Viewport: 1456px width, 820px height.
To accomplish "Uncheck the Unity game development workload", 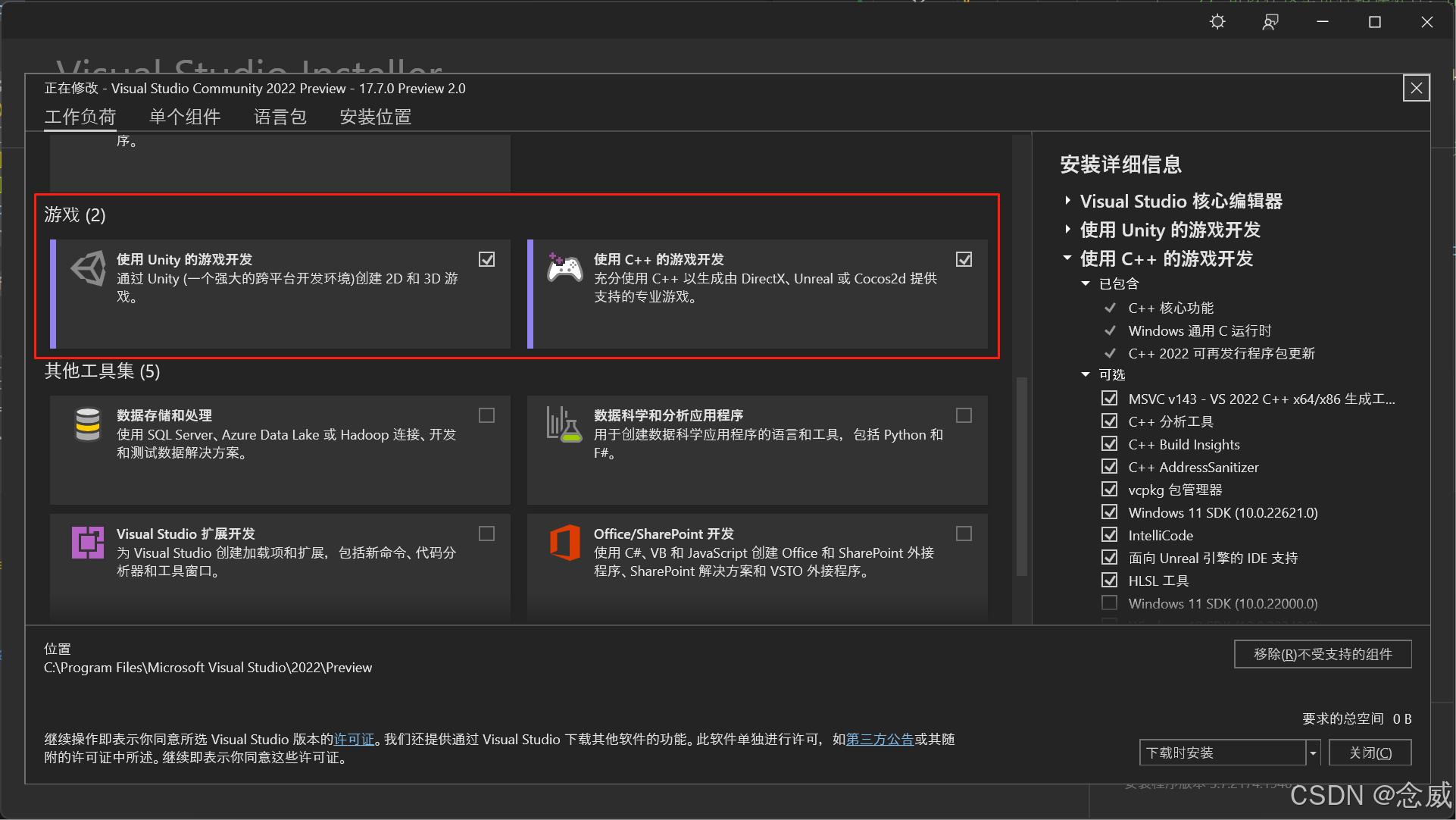I will coord(487,259).
